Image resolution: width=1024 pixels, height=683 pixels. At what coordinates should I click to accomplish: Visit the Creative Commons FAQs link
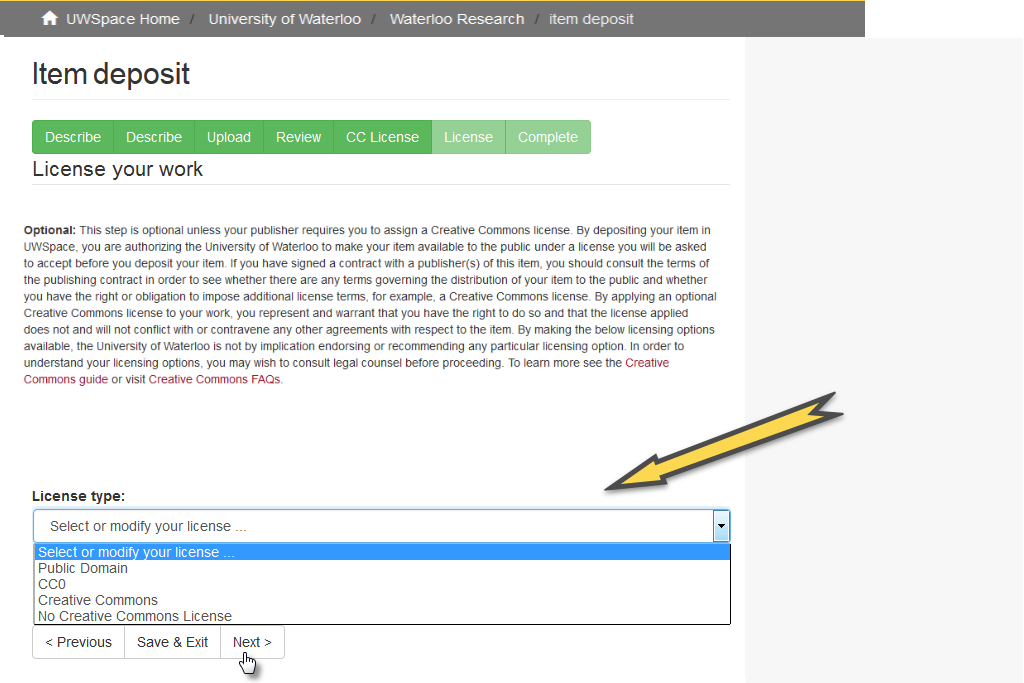pos(215,379)
